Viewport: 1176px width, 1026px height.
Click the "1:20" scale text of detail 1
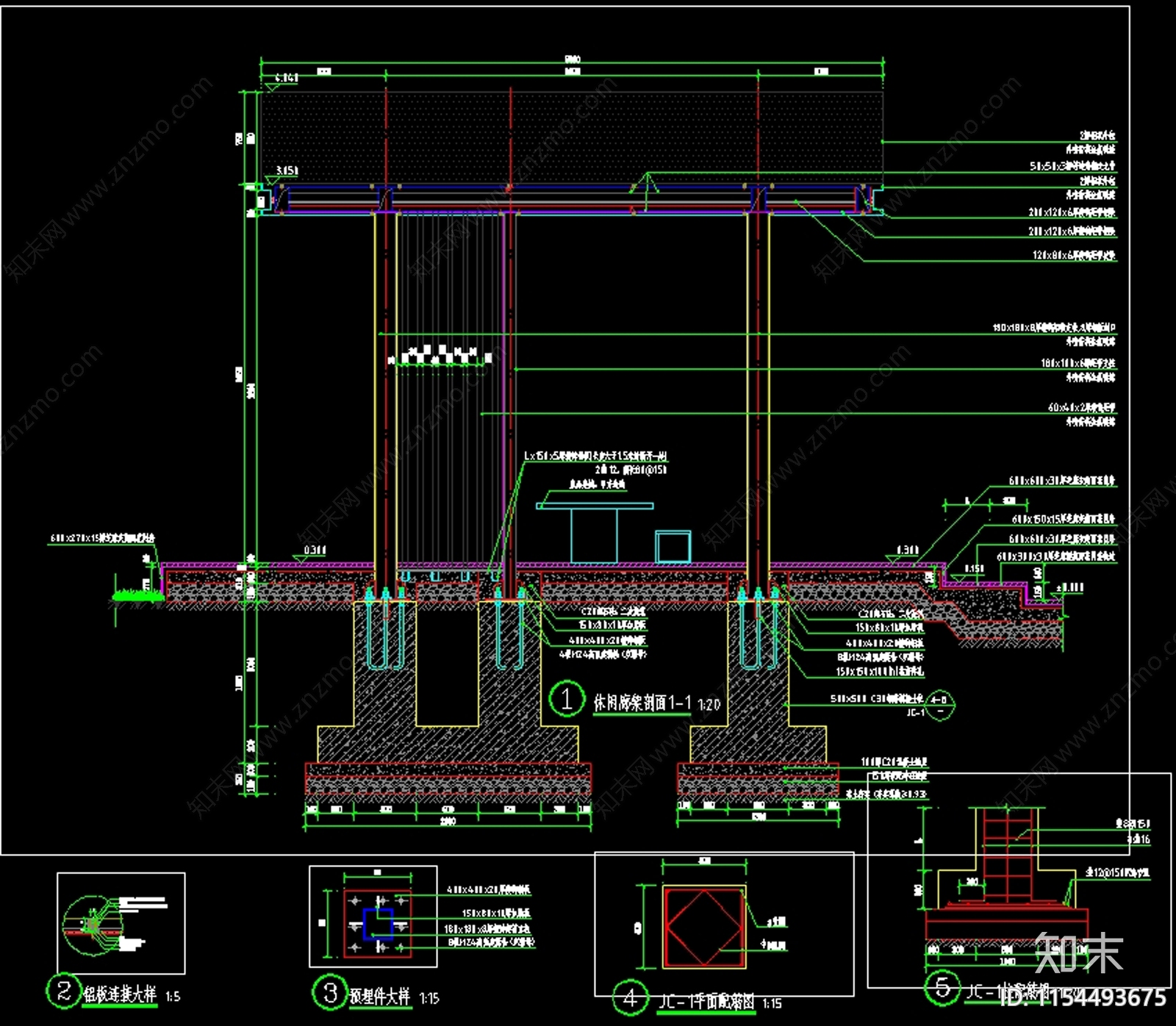[x=709, y=705]
